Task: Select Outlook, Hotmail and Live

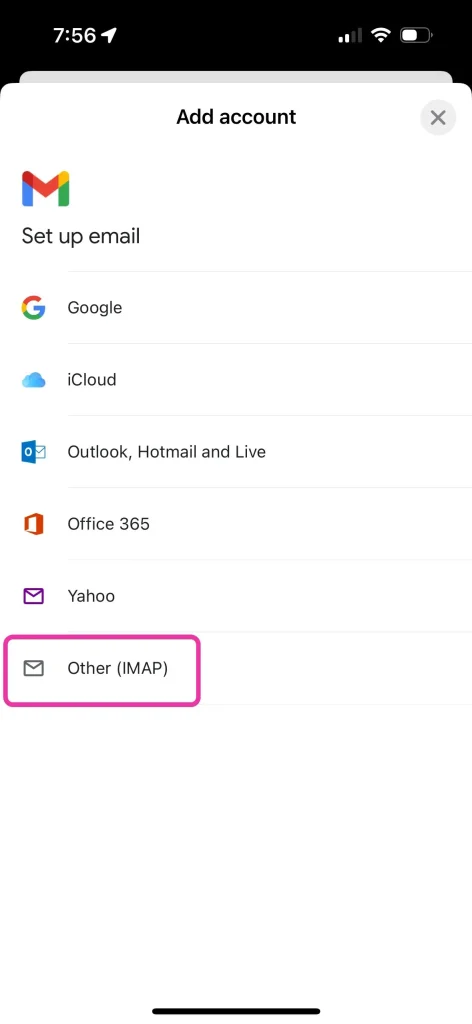Action: click(x=236, y=452)
